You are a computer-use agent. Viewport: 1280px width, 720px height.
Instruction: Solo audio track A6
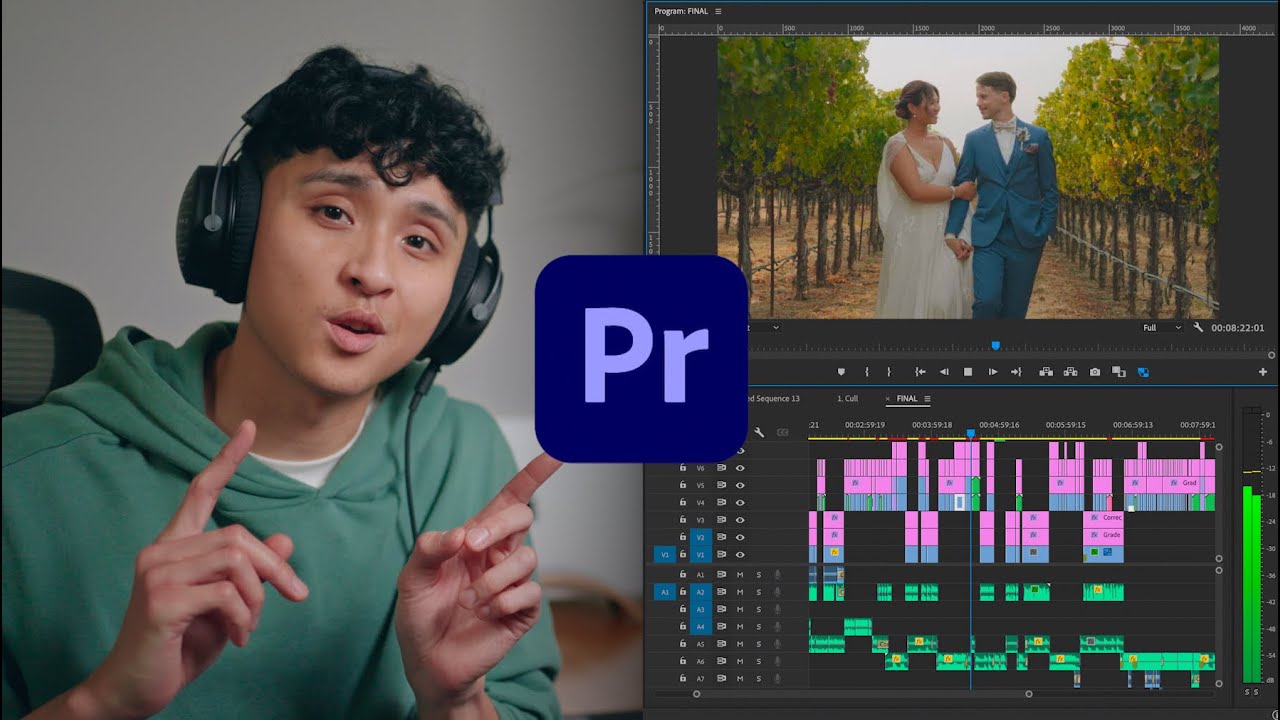coord(758,661)
